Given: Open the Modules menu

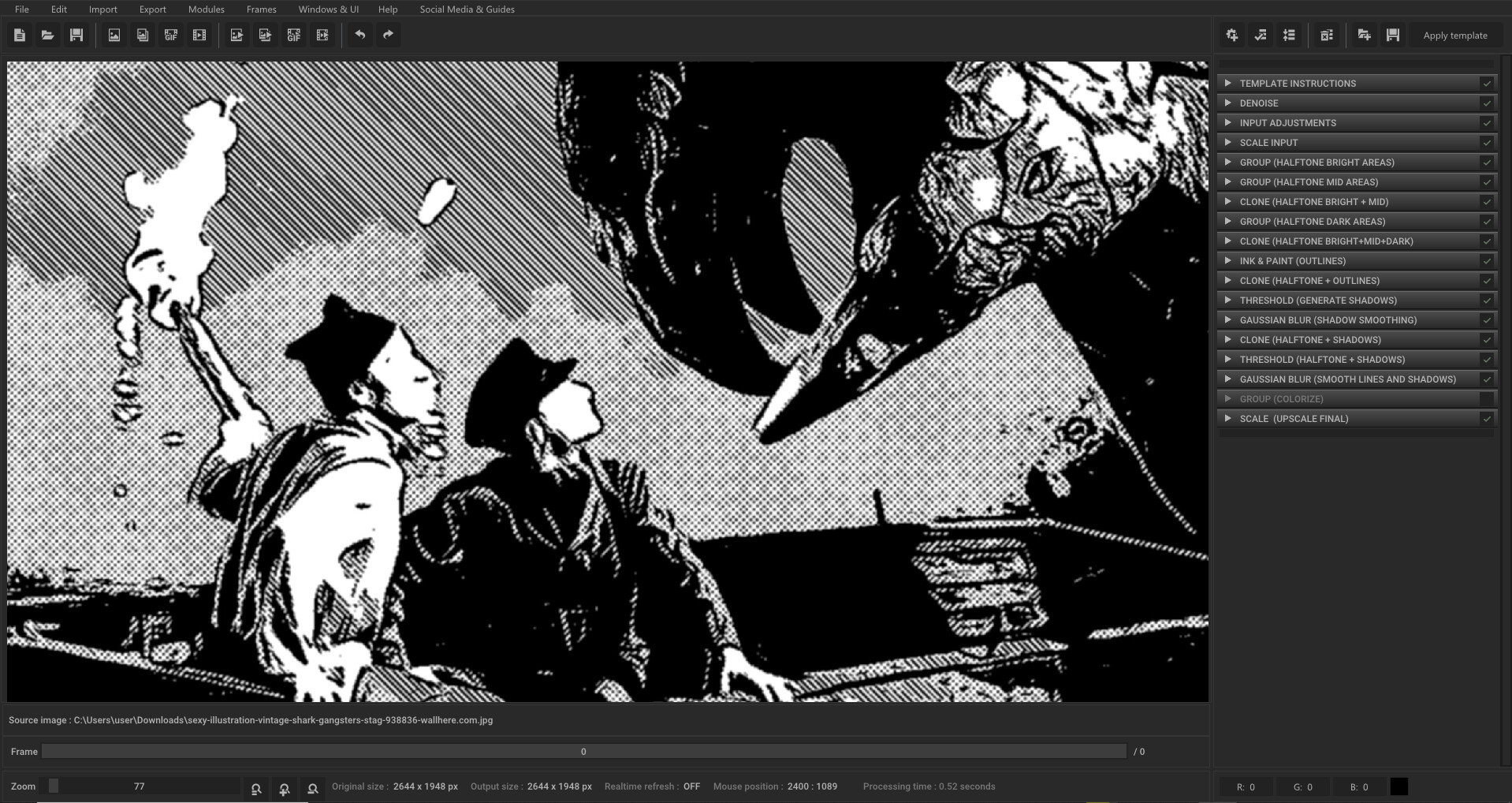Looking at the screenshot, I should [205, 9].
